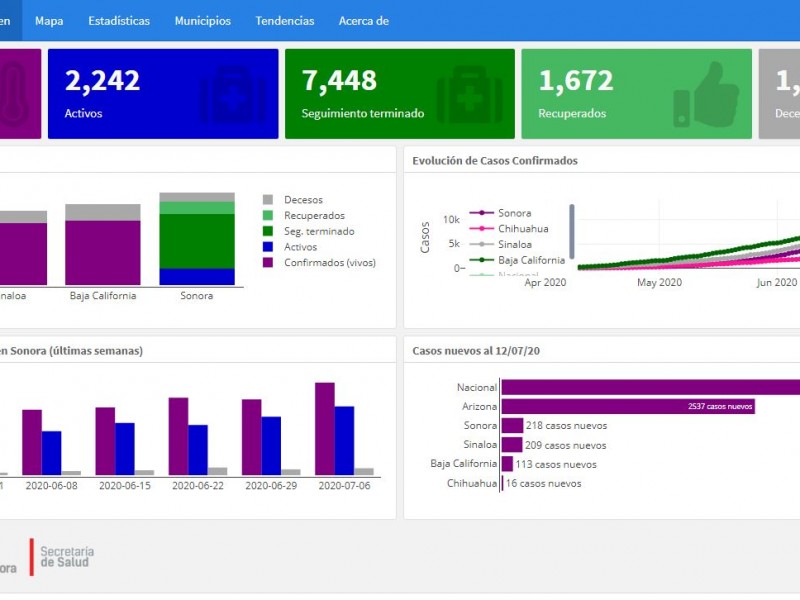Hide the Seg. terminado legend series
Viewport: 800px width, 600px height.
[x=308, y=231]
